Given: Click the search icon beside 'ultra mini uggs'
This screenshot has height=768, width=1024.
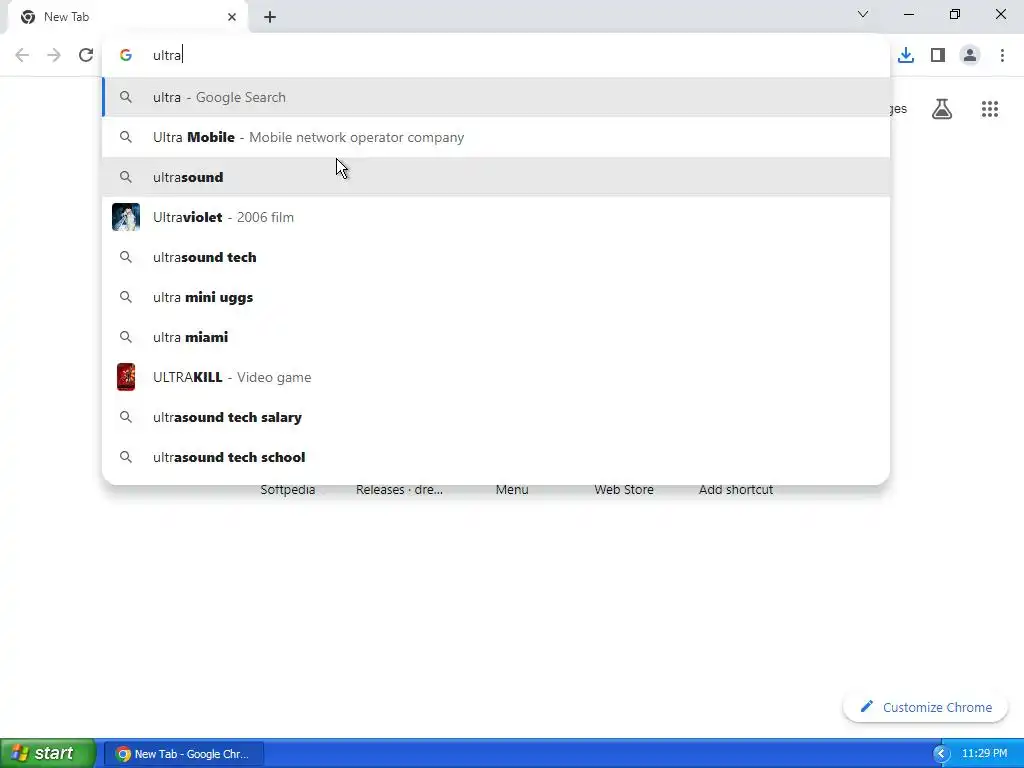Looking at the screenshot, I should click(x=126, y=297).
